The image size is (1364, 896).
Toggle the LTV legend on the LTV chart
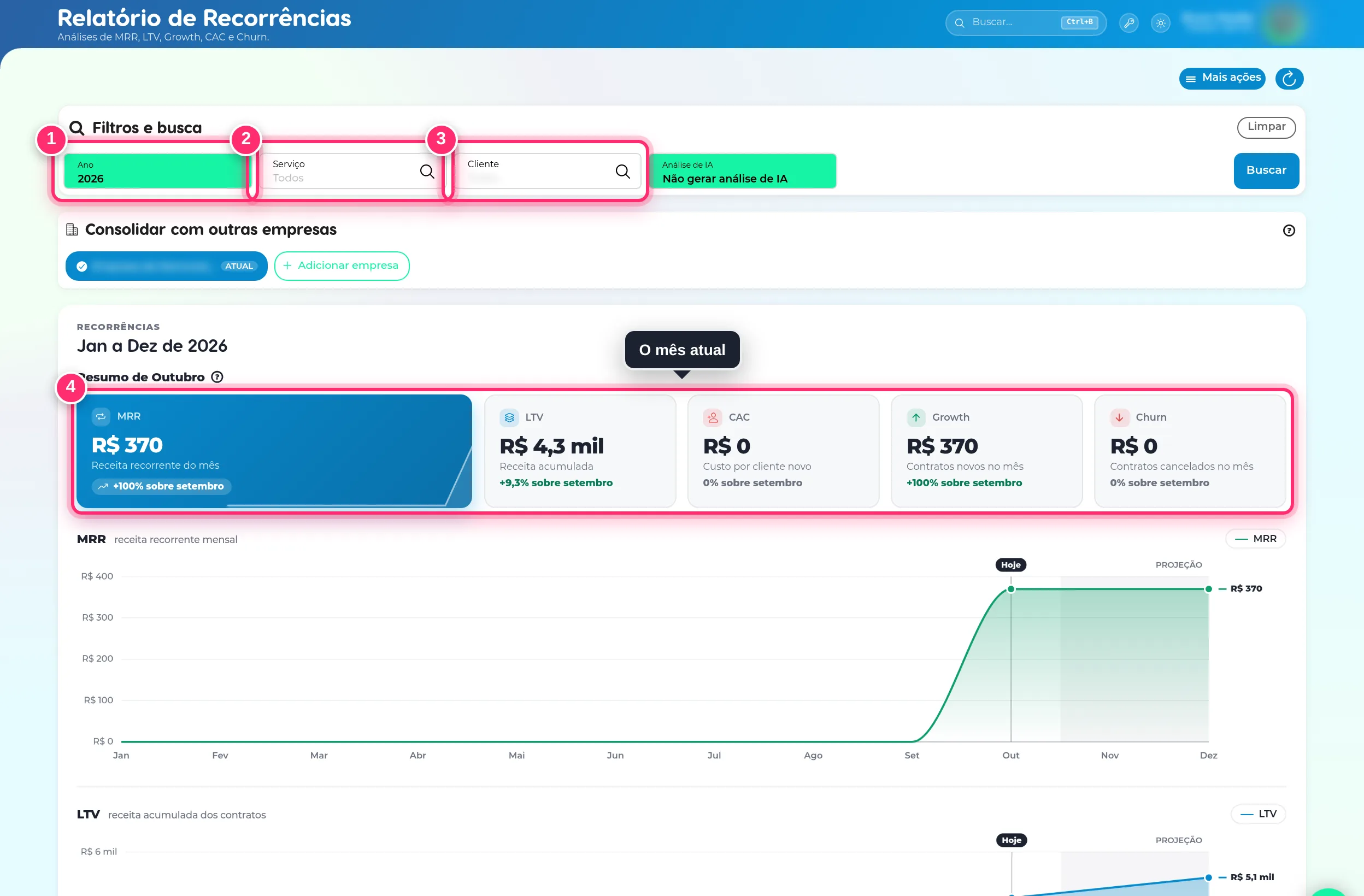pyautogui.click(x=1258, y=814)
